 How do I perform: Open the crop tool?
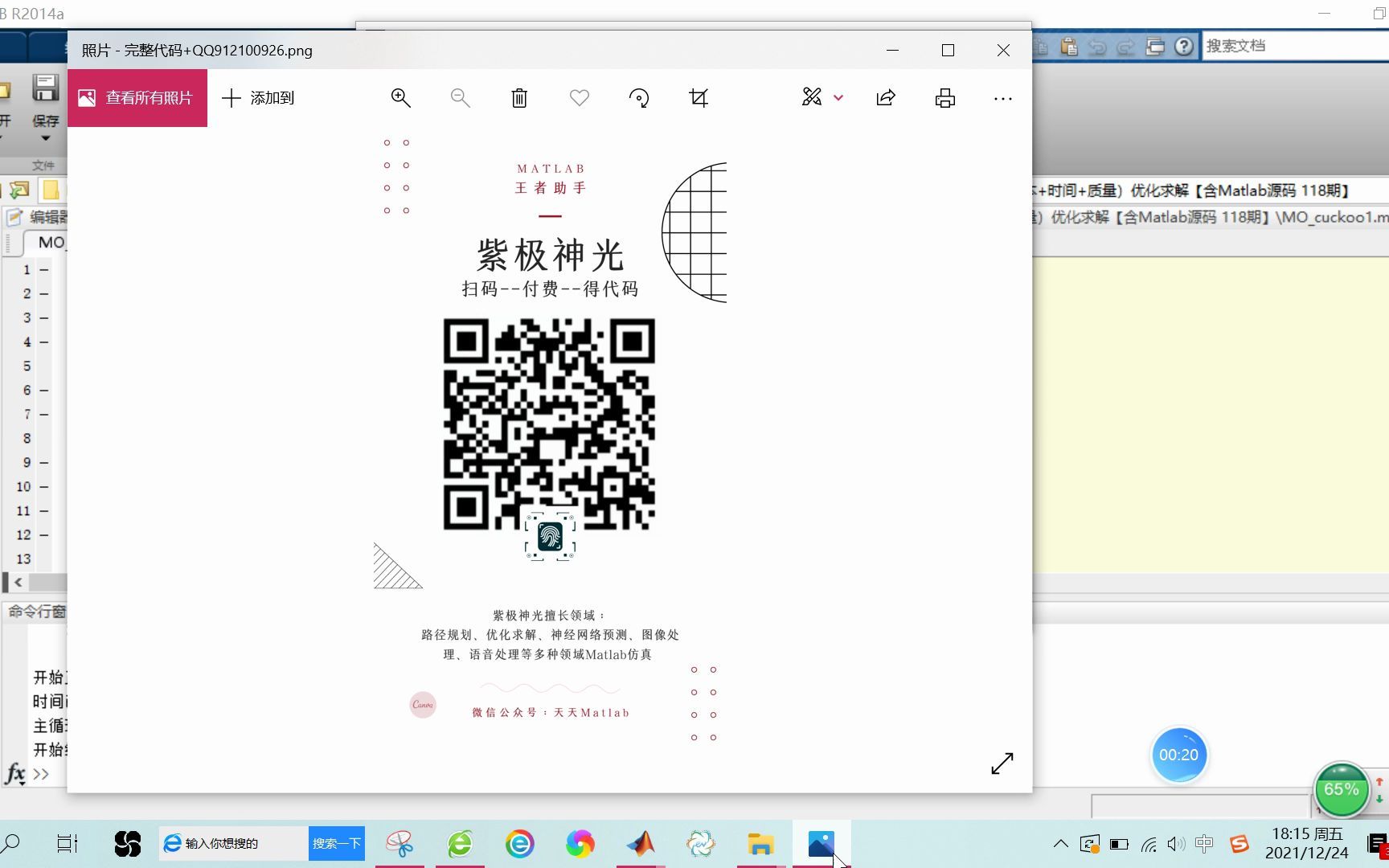tap(699, 98)
